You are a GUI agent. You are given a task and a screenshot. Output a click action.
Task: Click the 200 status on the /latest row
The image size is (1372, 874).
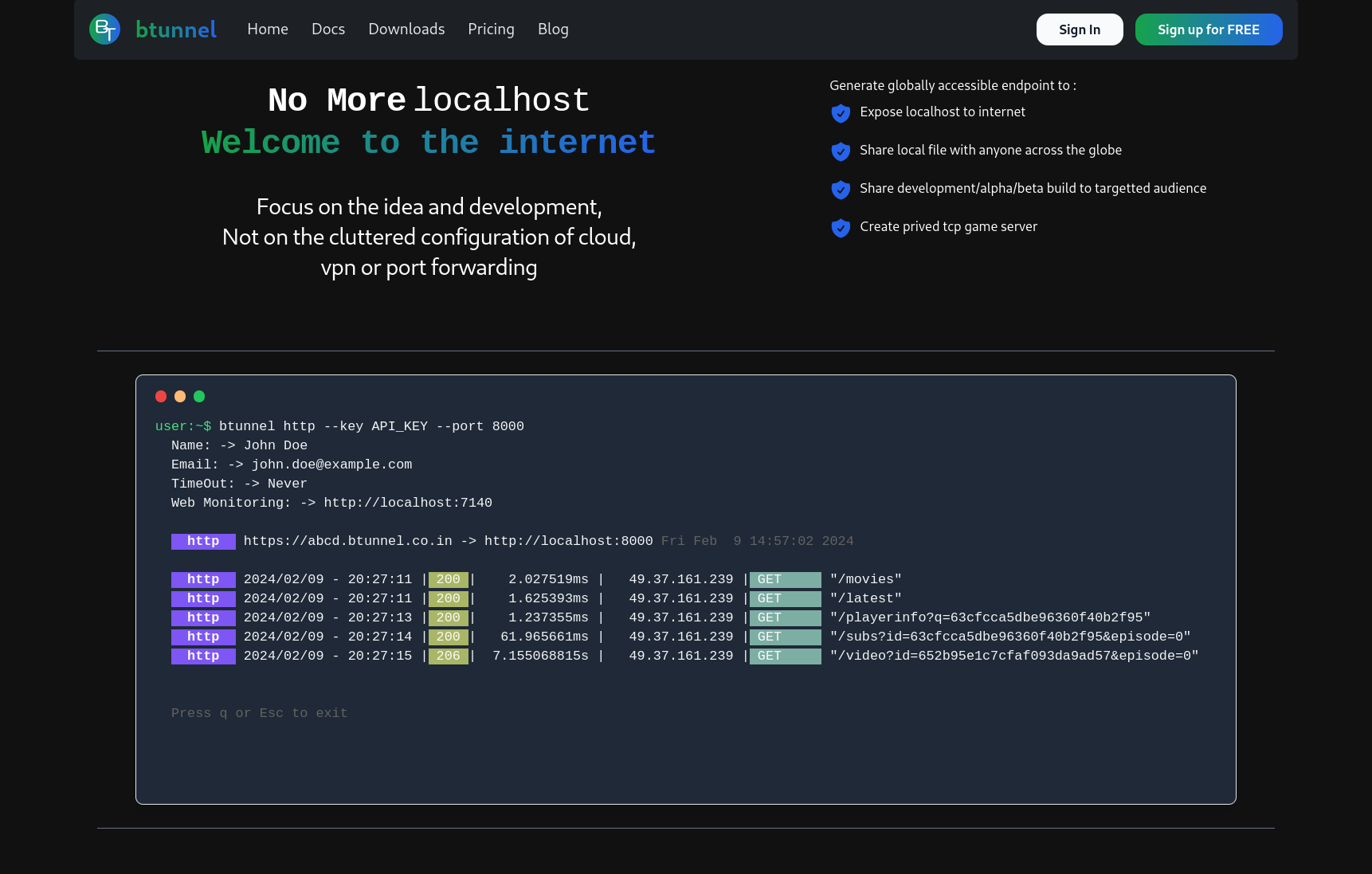tap(449, 599)
